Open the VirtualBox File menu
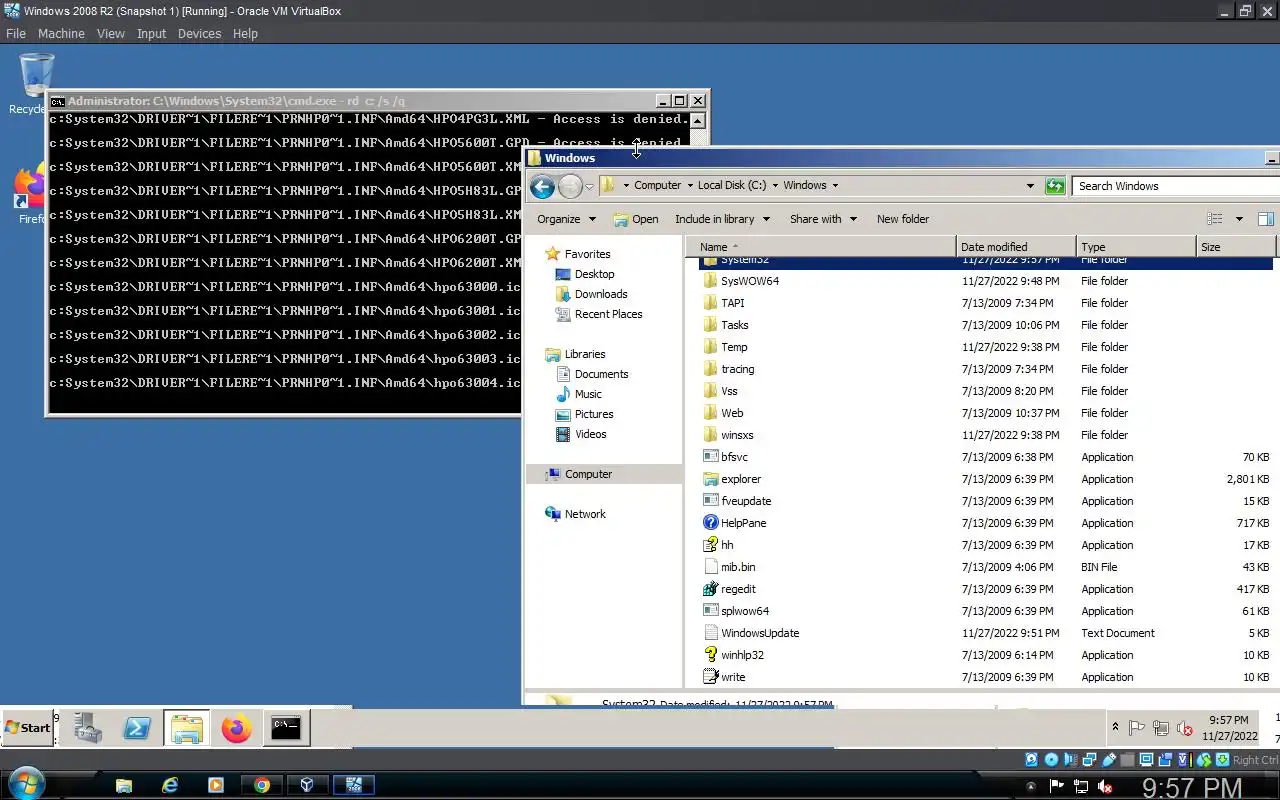This screenshot has height=800, width=1280. click(x=16, y=33)
